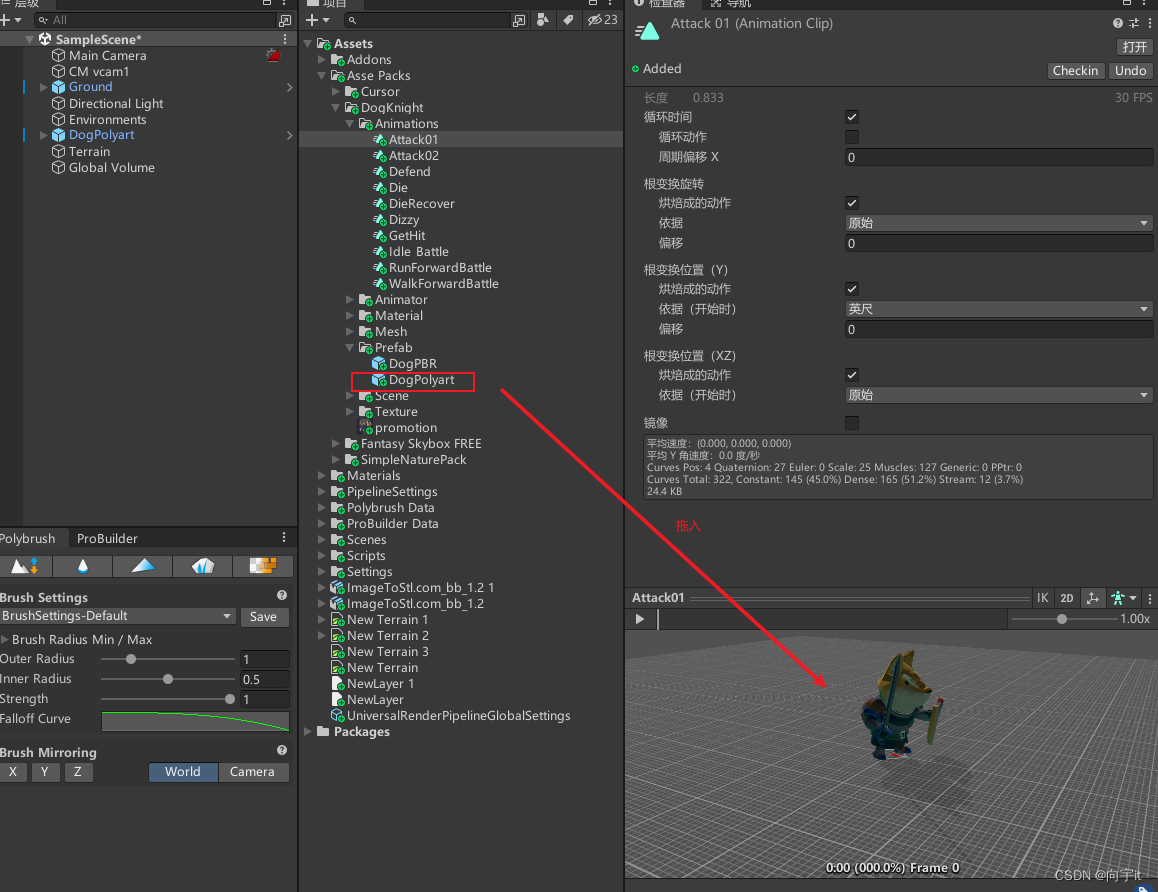Collapse the Animations folder in Project panel
Image resolution: width=1158 pixels, height=892 pixels.
[x=349, y=123]
